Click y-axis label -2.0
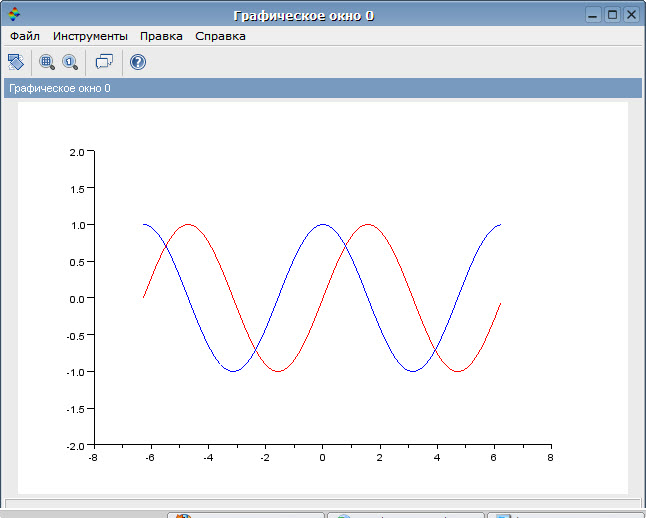 [75, 446]
